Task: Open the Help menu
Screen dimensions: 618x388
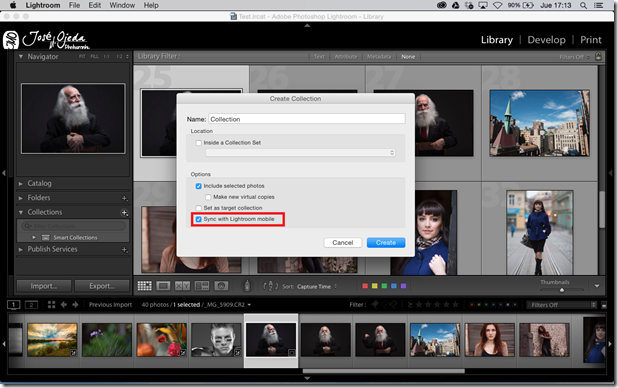Action: click(x=151, y=5)
